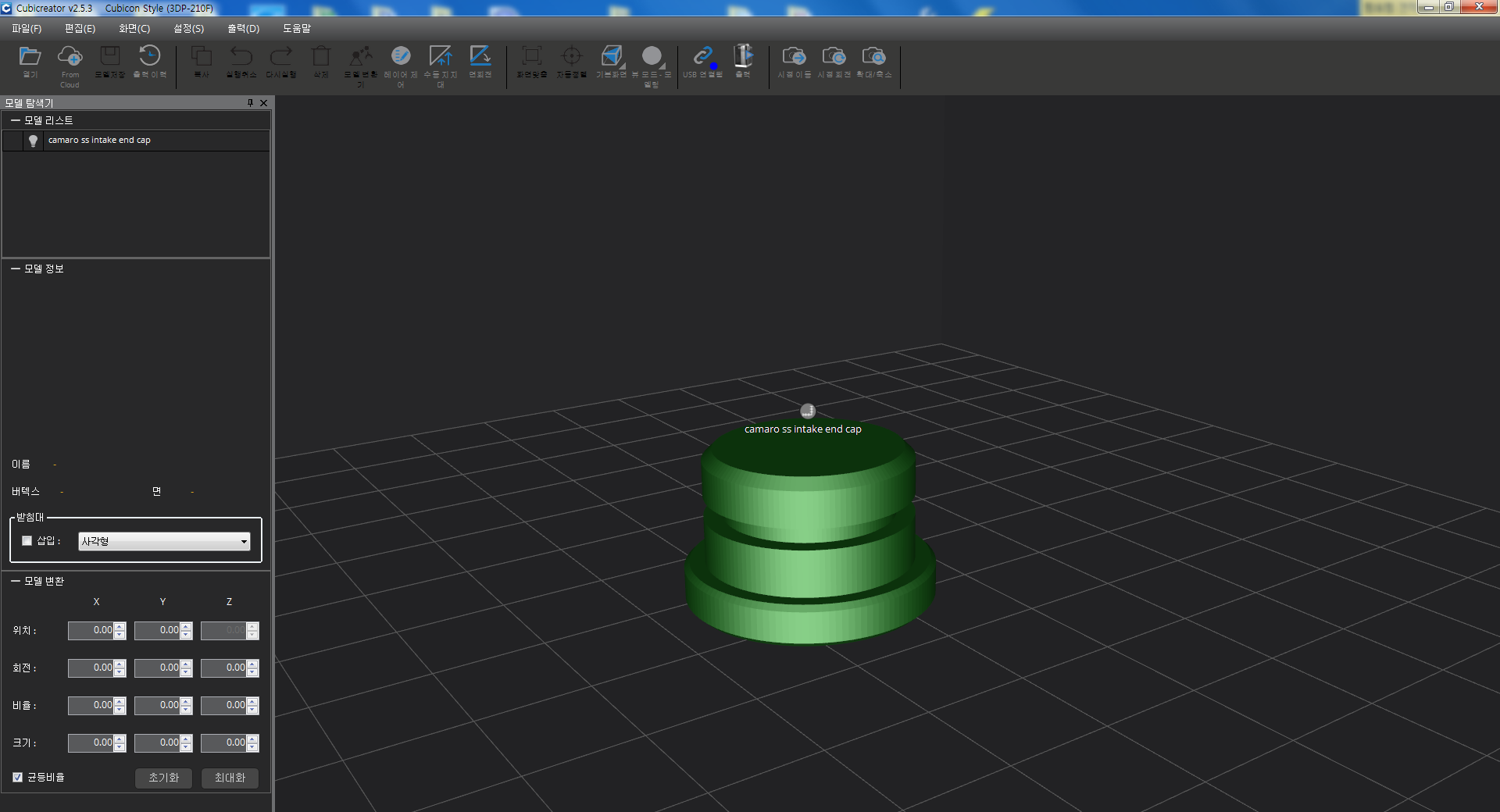Click the 최대화 maximize-size button
Viewport: 1500px width, 812px height.
pyautogui.click(x=230, y=778)
